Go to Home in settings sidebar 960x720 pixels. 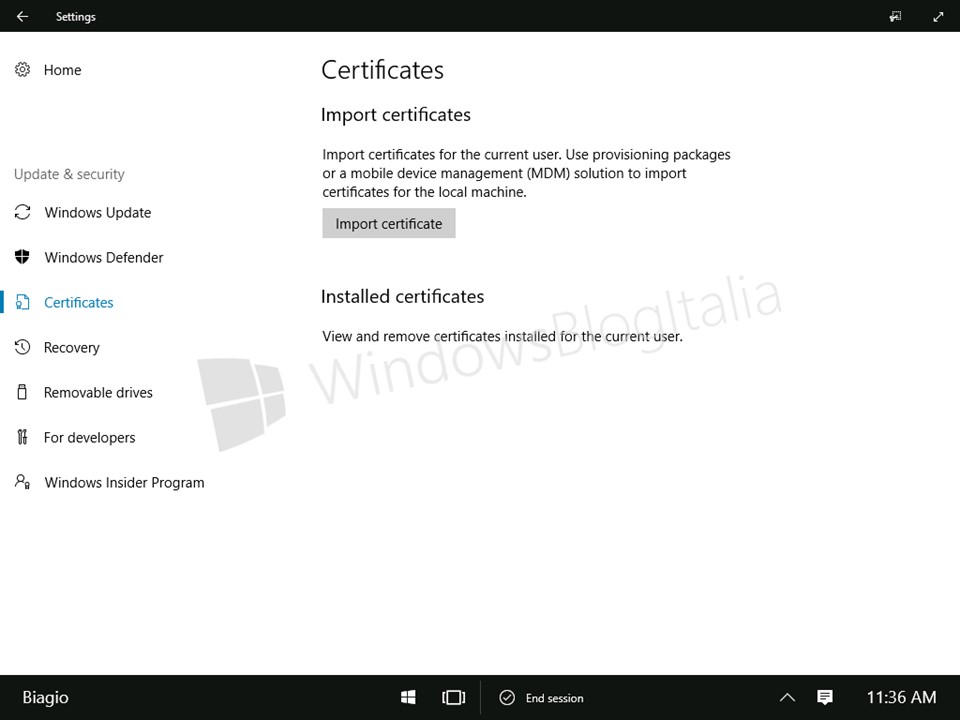coord(62,70)
